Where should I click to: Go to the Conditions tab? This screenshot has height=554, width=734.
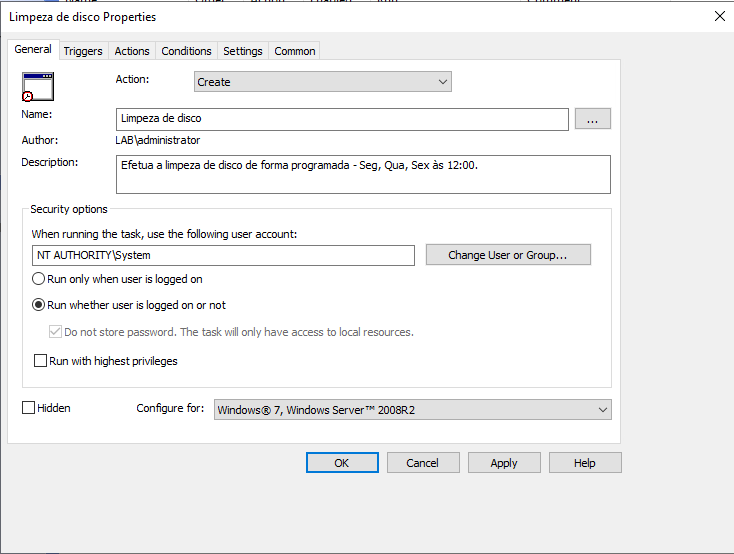(x=186, y=51)
